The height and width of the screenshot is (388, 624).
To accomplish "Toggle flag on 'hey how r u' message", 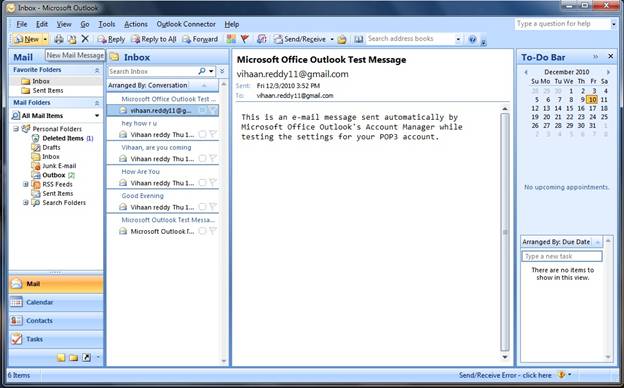I will pos(213,134).
